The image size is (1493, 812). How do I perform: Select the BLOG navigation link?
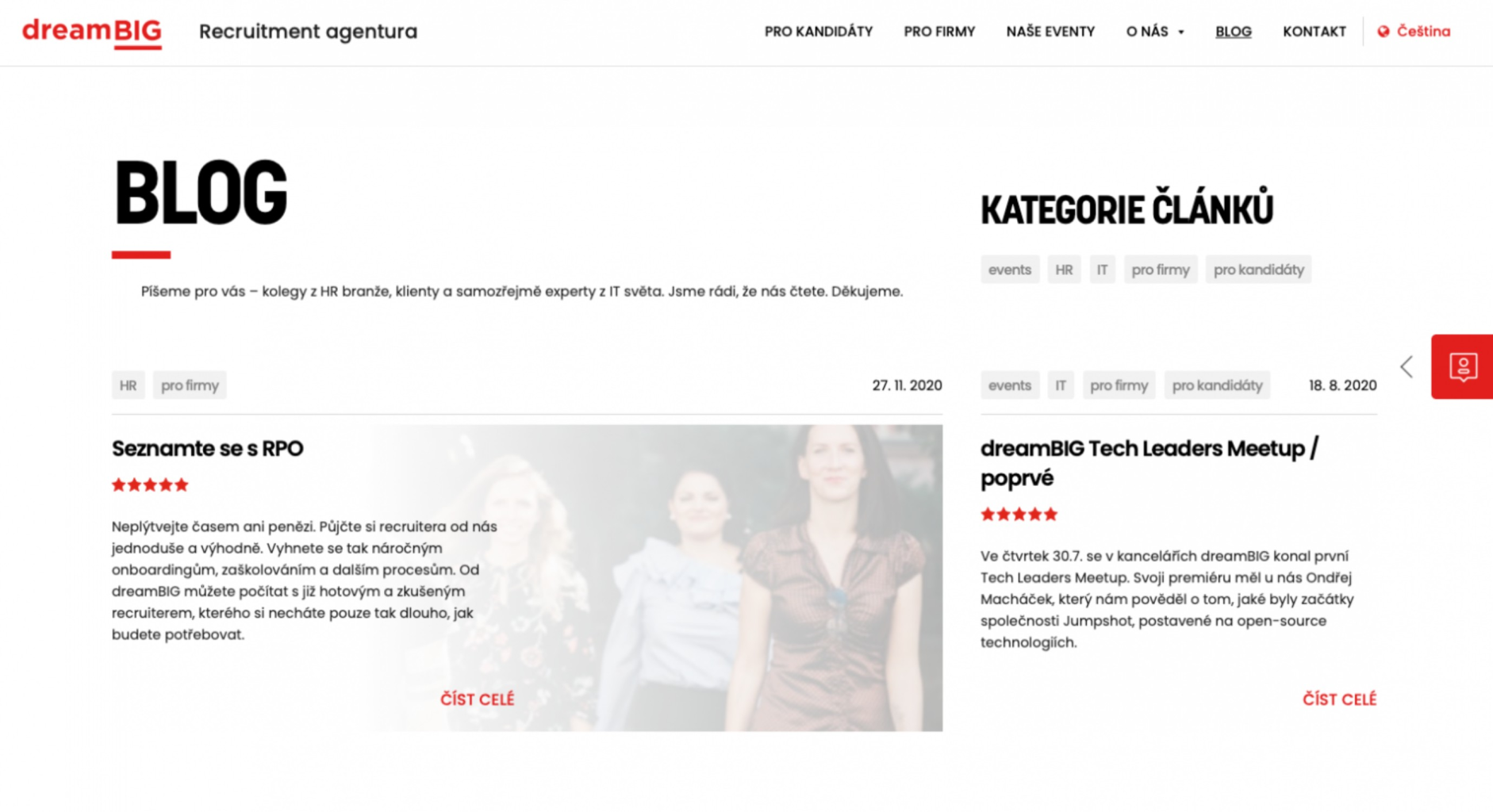pos(1234,32)
